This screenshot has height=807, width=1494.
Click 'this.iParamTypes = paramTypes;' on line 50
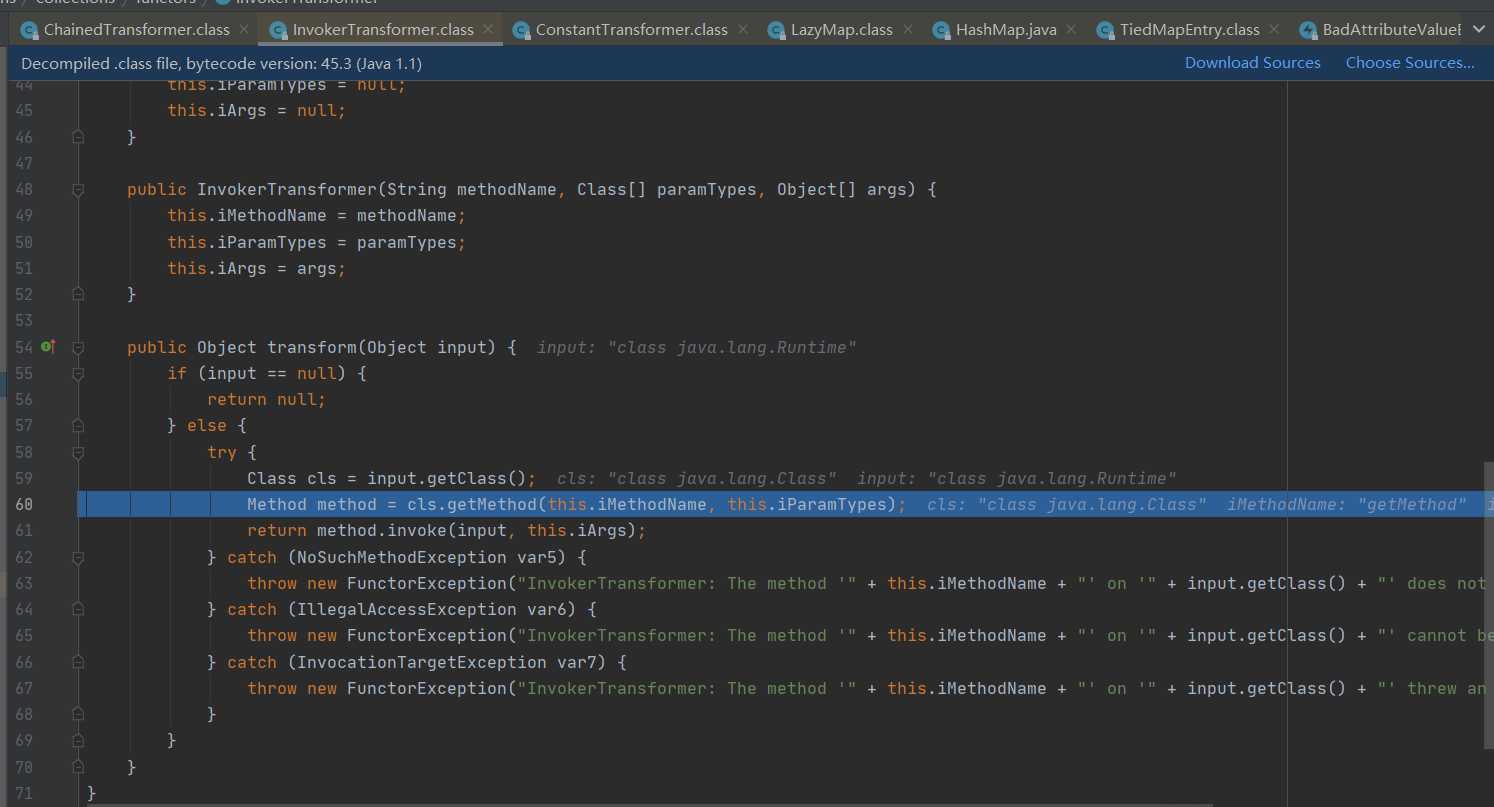[317, 242]
